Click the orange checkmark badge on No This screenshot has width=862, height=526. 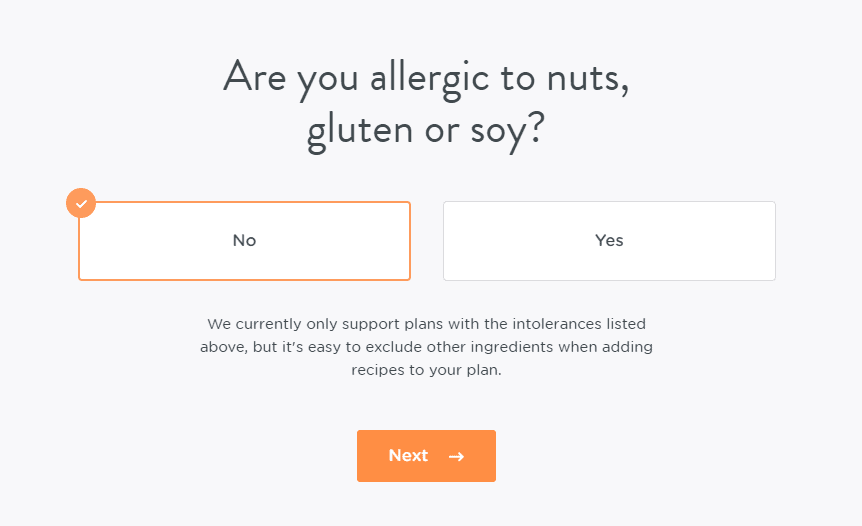pyautogui.click(x=81, y=203)
